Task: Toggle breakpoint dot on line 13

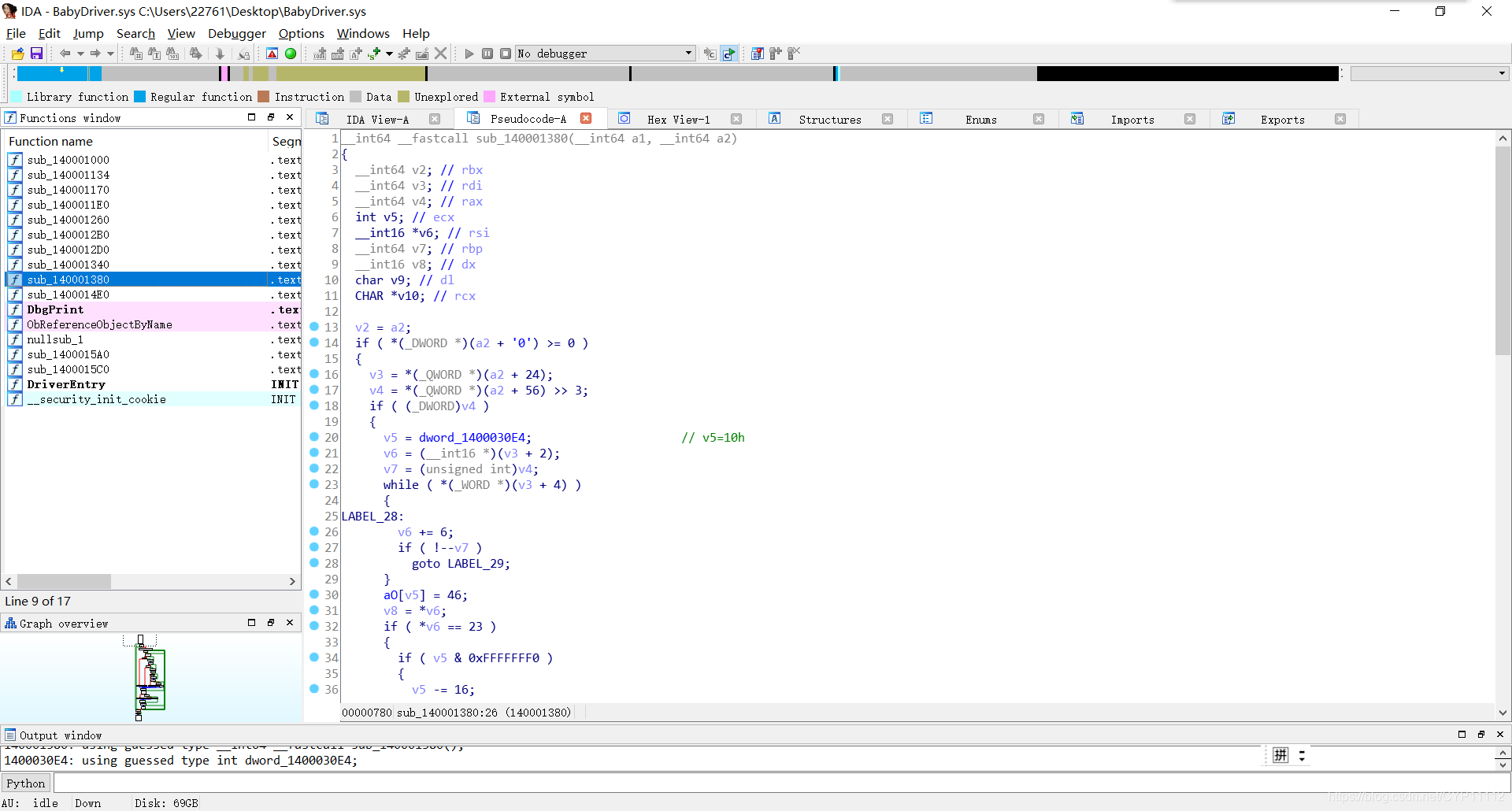Action: tap(314, 327)
